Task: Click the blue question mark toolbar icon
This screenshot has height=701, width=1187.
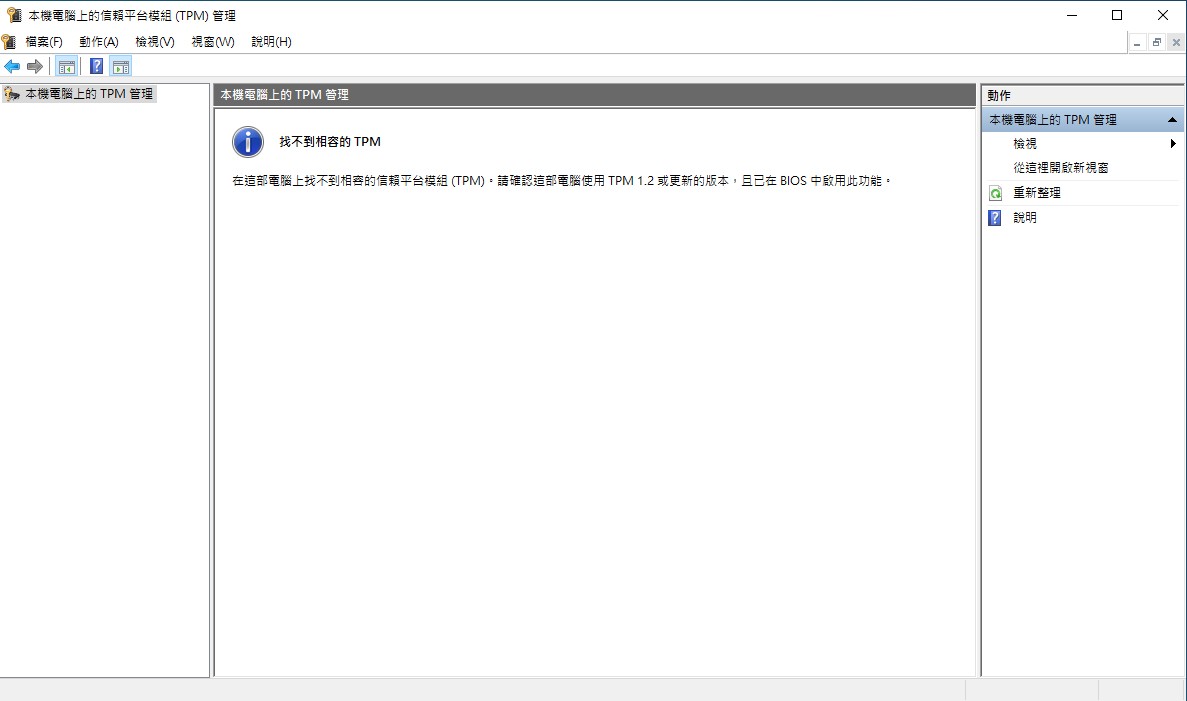Action: pos(96,67)
